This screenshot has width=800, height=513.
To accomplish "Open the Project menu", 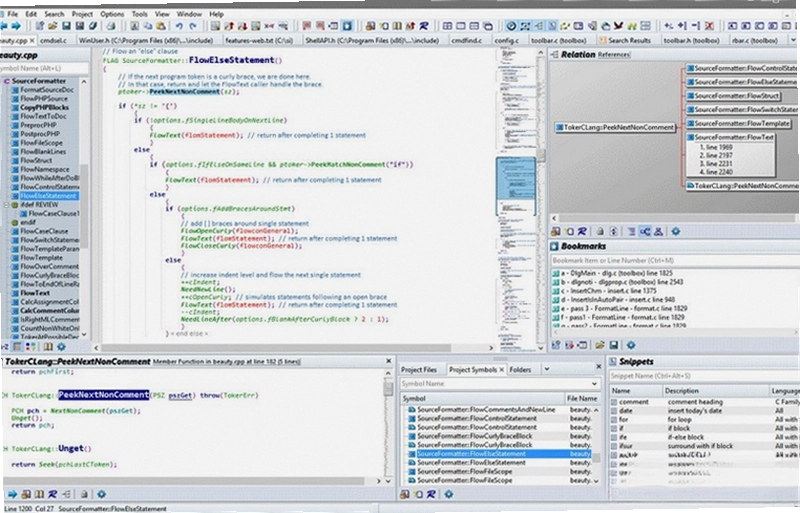I will point(82,14).
